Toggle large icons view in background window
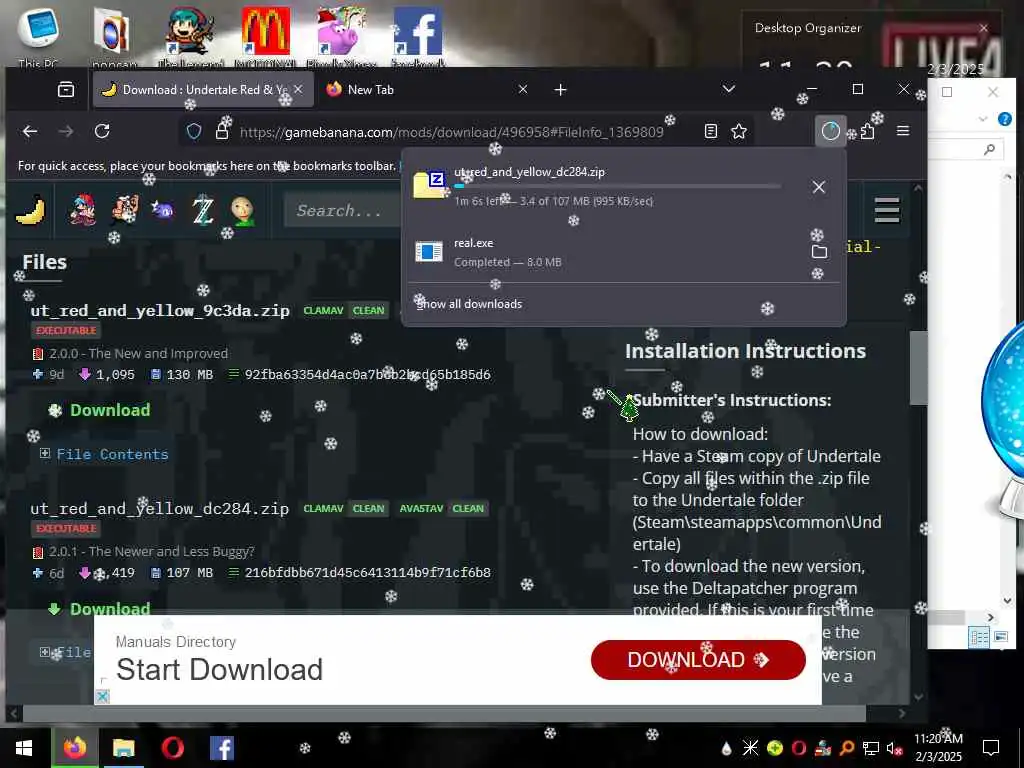This screenshot has width=1024, height=768. click(1000, 637)
